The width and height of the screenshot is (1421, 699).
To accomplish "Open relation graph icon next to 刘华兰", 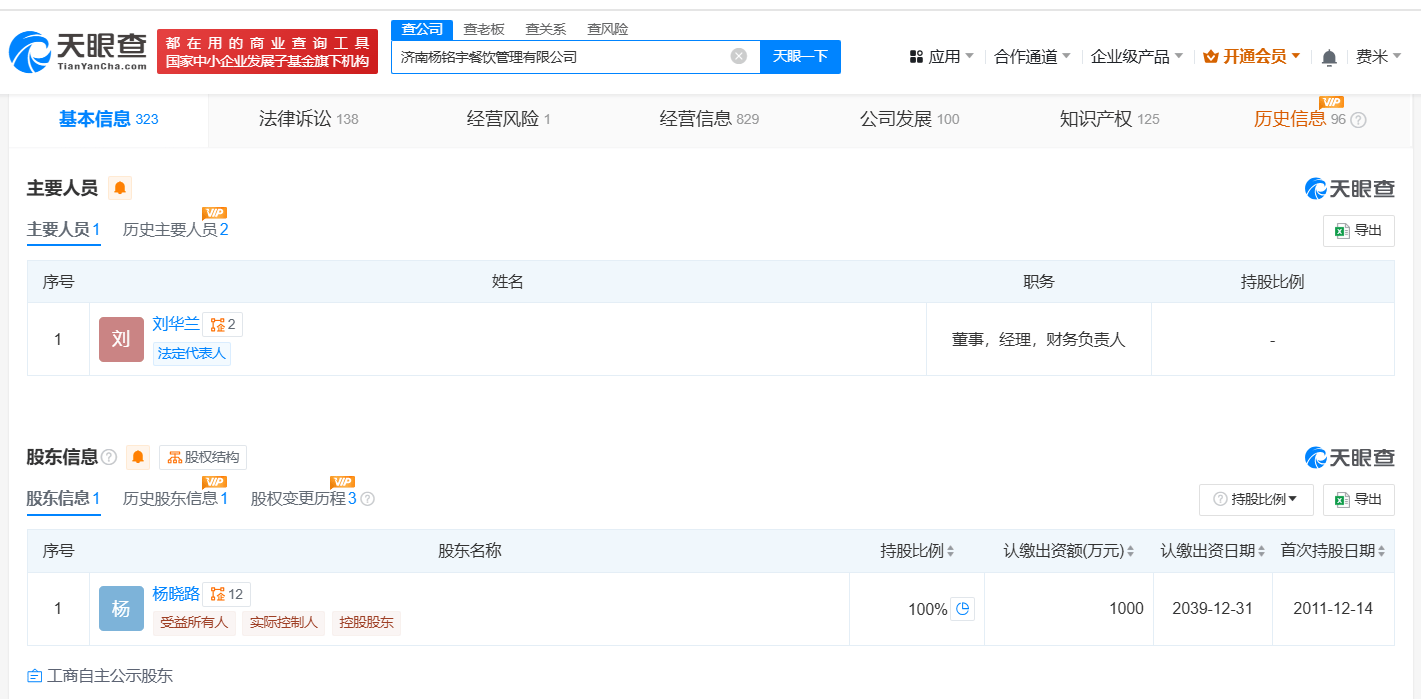I will 222,324.
